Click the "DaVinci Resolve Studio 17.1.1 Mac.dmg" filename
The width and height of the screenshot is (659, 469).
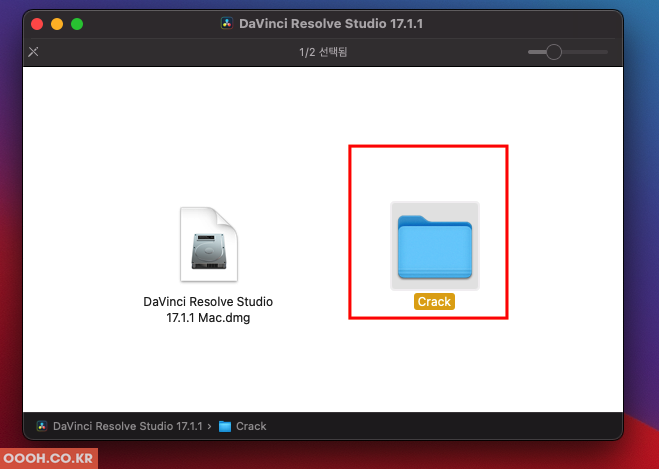208,309
